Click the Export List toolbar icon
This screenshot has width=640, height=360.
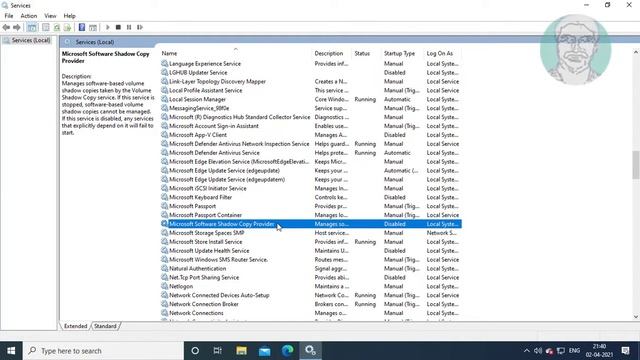point(67,27)
